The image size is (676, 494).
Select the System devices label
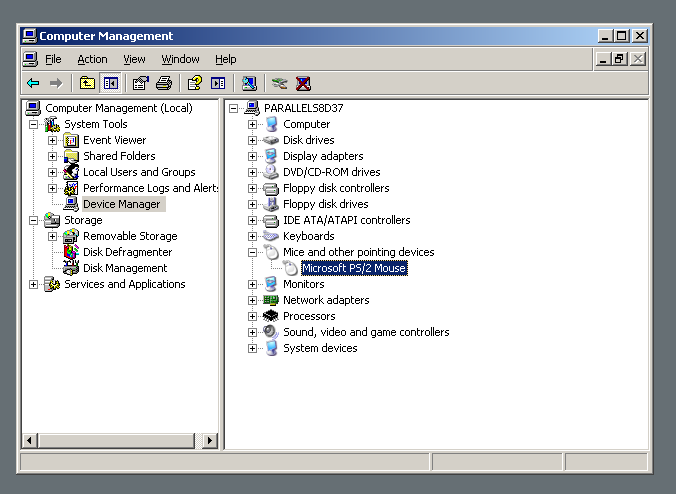pyautogui.click(x=320, y=348)
